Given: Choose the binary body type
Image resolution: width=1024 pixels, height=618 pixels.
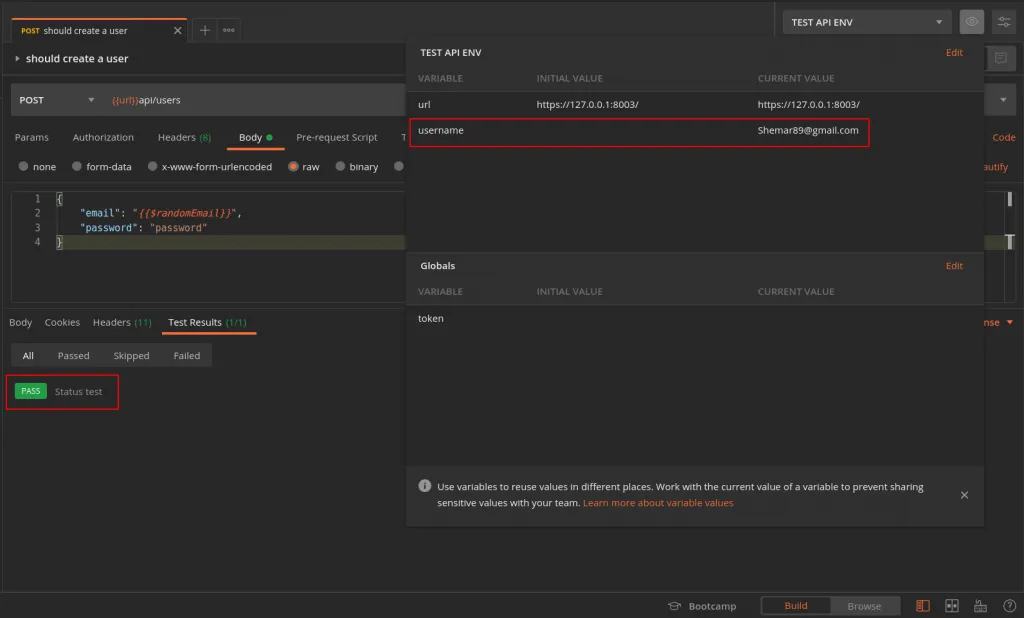Looking at the screenshot, I should pos(341,167).
